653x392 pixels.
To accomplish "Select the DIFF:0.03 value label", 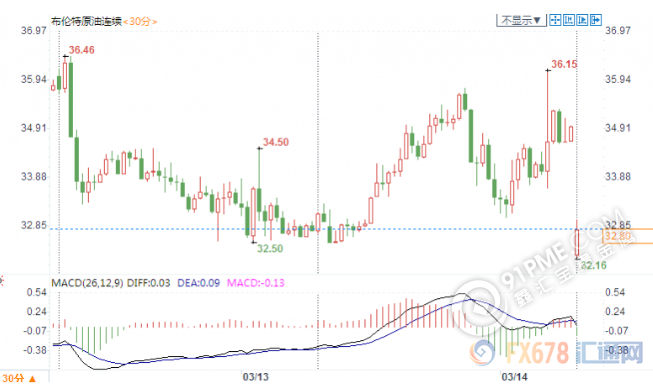I will pyautogui.click(x=149, y=283).
